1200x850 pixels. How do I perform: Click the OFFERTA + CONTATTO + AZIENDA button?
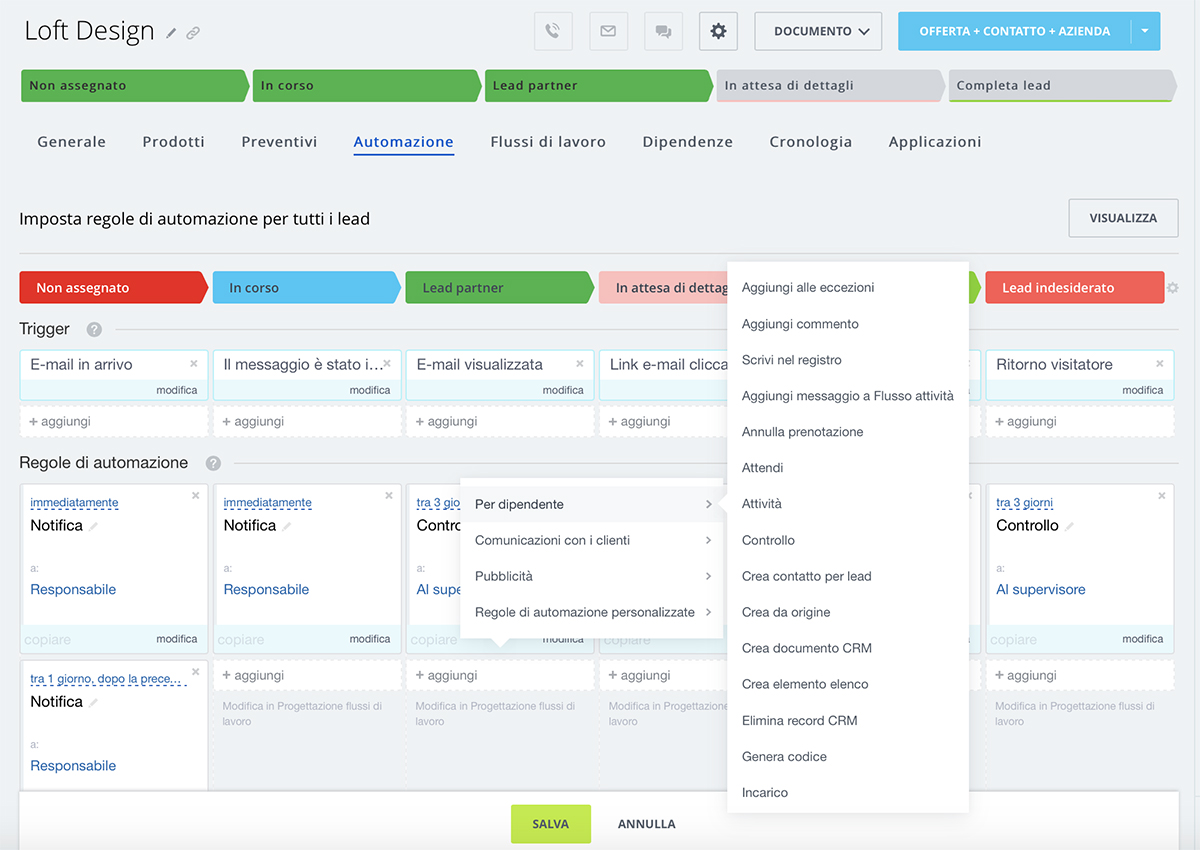[x=1015, y=31]
